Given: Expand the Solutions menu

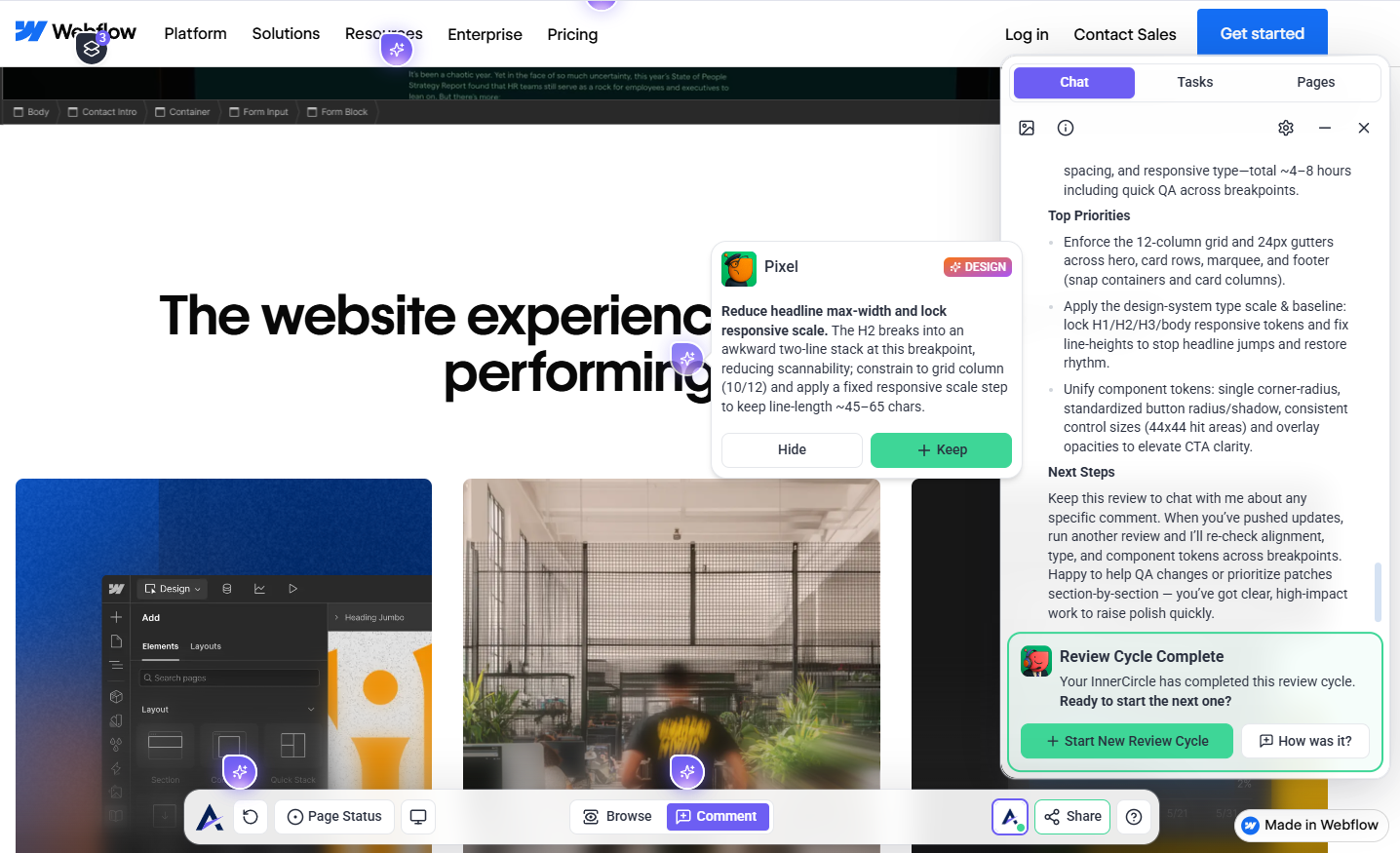Looking at the screenshot, I should coord(286,33).
